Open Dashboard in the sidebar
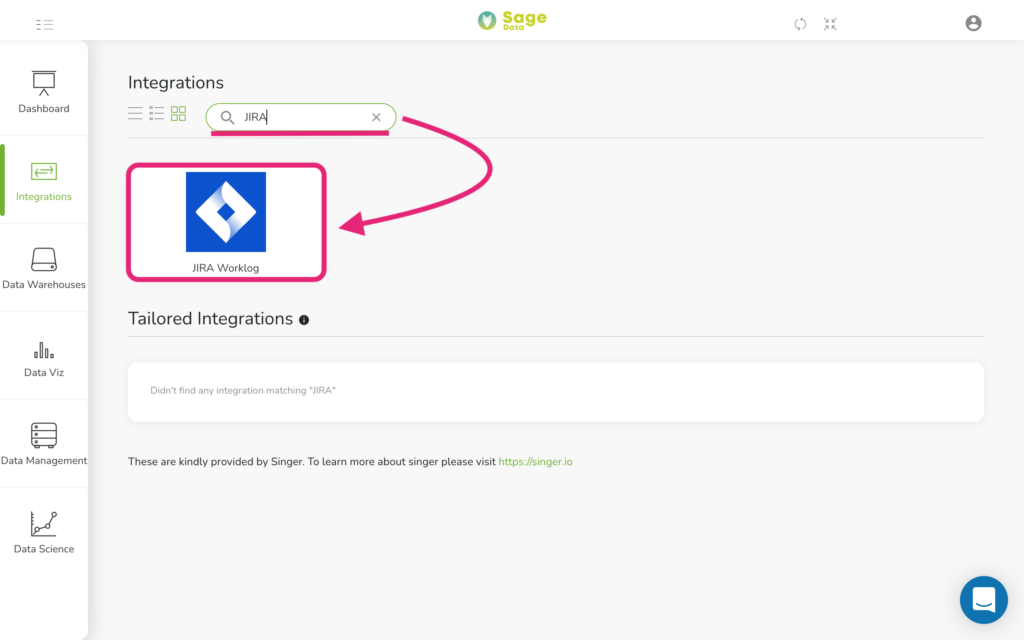 pos(44,92)
